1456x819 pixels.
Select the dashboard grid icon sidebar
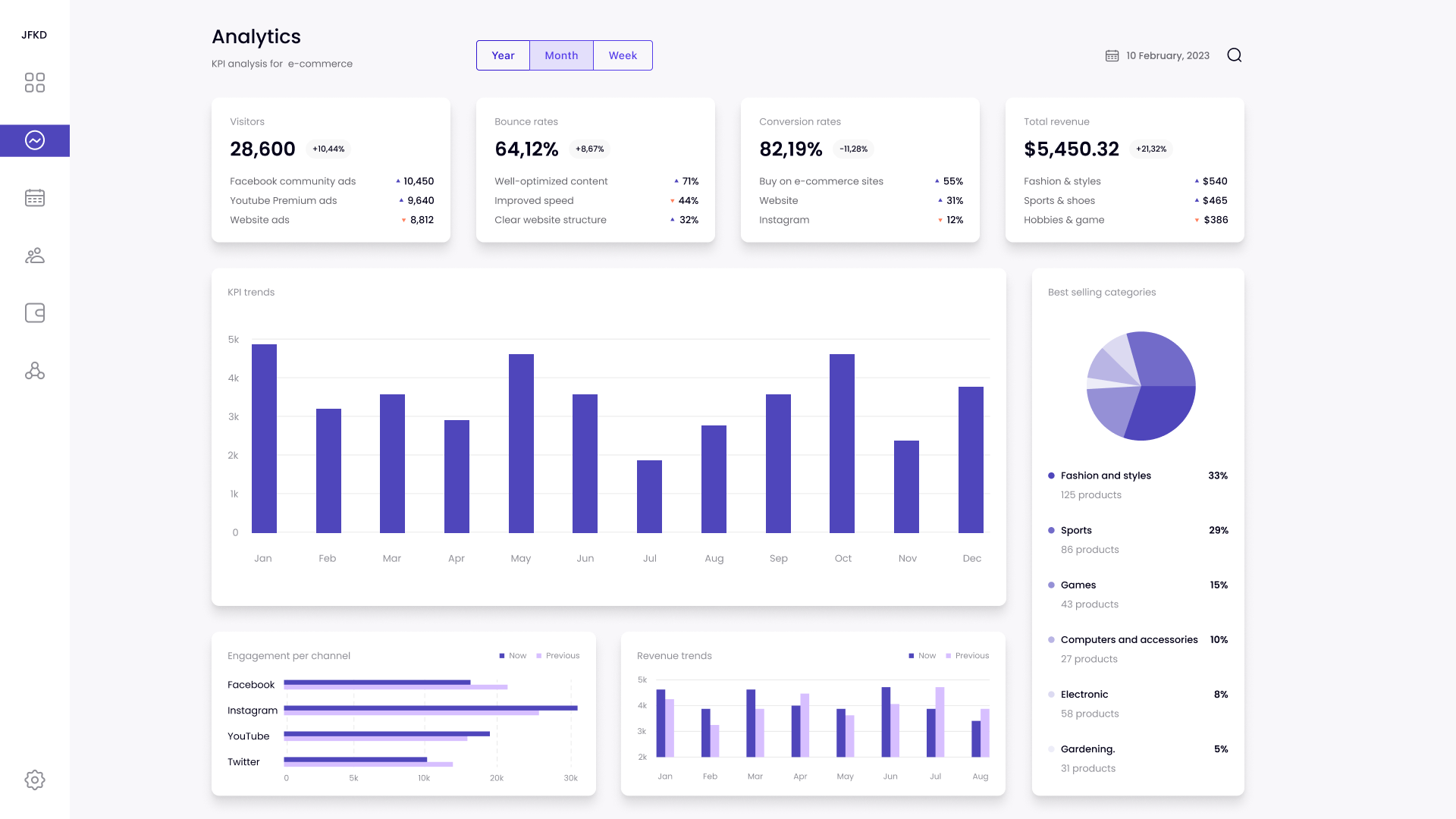point(35,82)
